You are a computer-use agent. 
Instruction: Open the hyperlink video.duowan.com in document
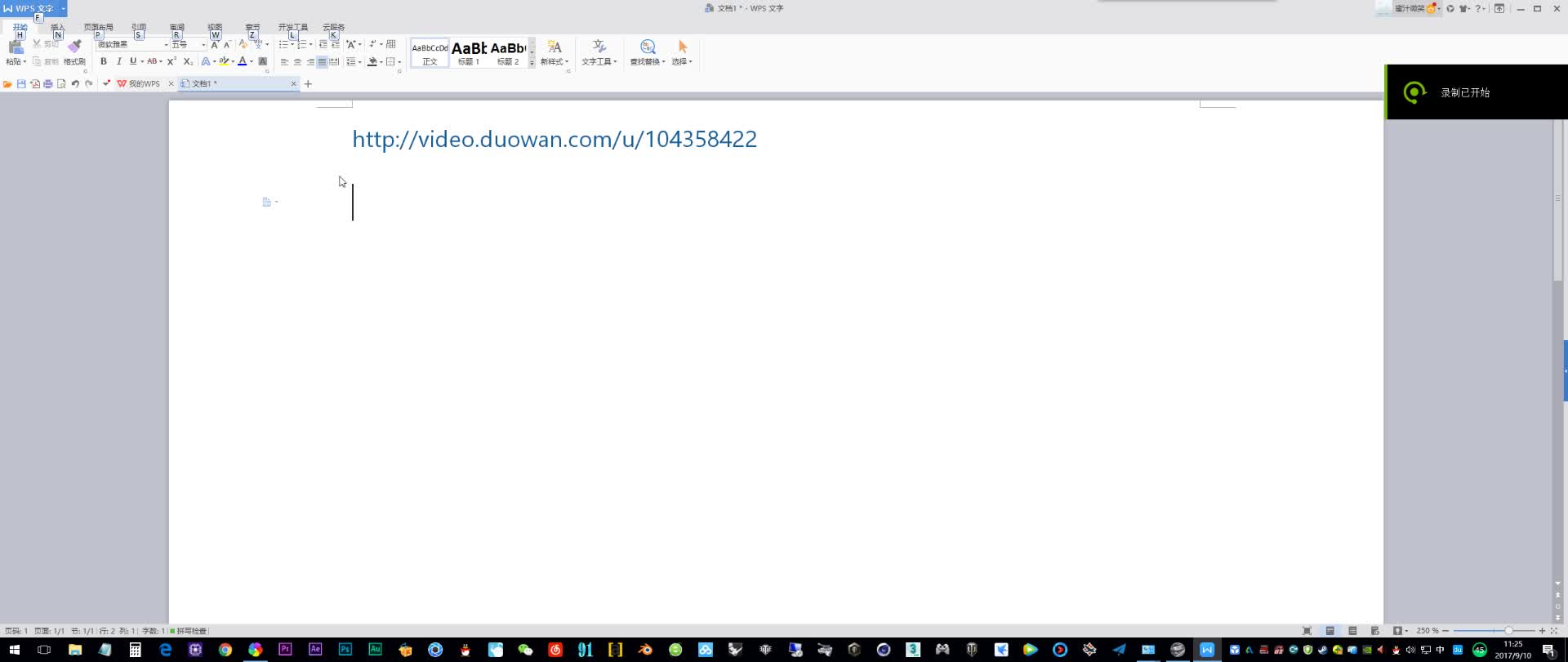click(555, 139)
